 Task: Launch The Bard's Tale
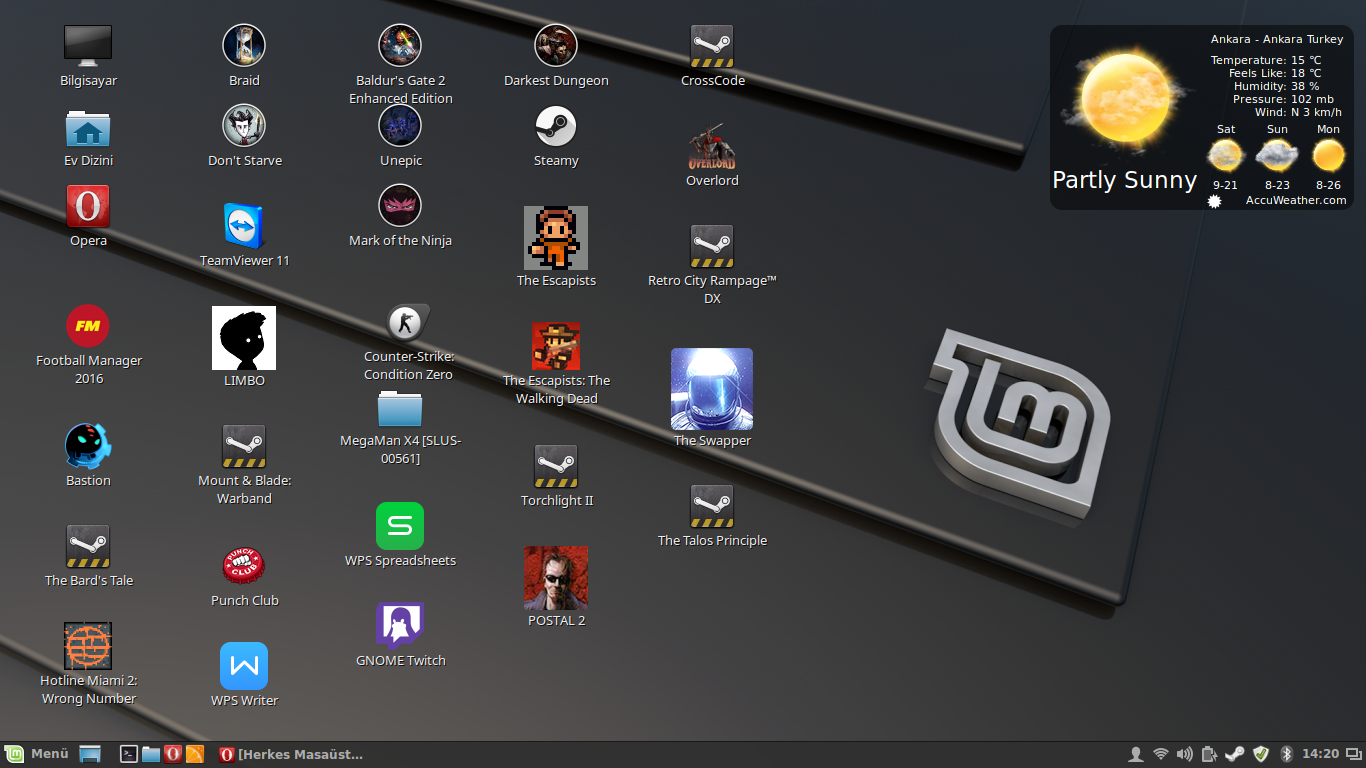(x=88, y=546)
